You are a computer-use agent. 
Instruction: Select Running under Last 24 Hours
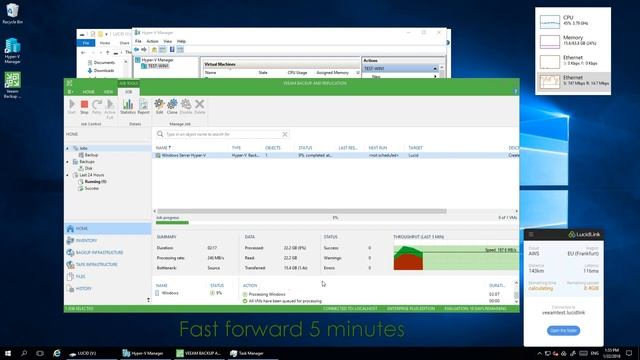[x=93, y=182]
